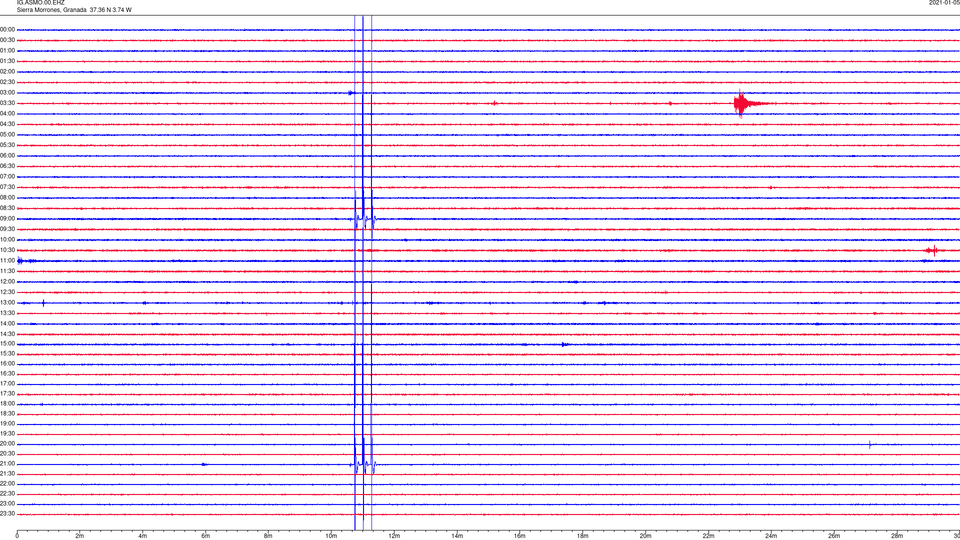Select the small blue blip on 21:00 trace

tap(204, 465)
